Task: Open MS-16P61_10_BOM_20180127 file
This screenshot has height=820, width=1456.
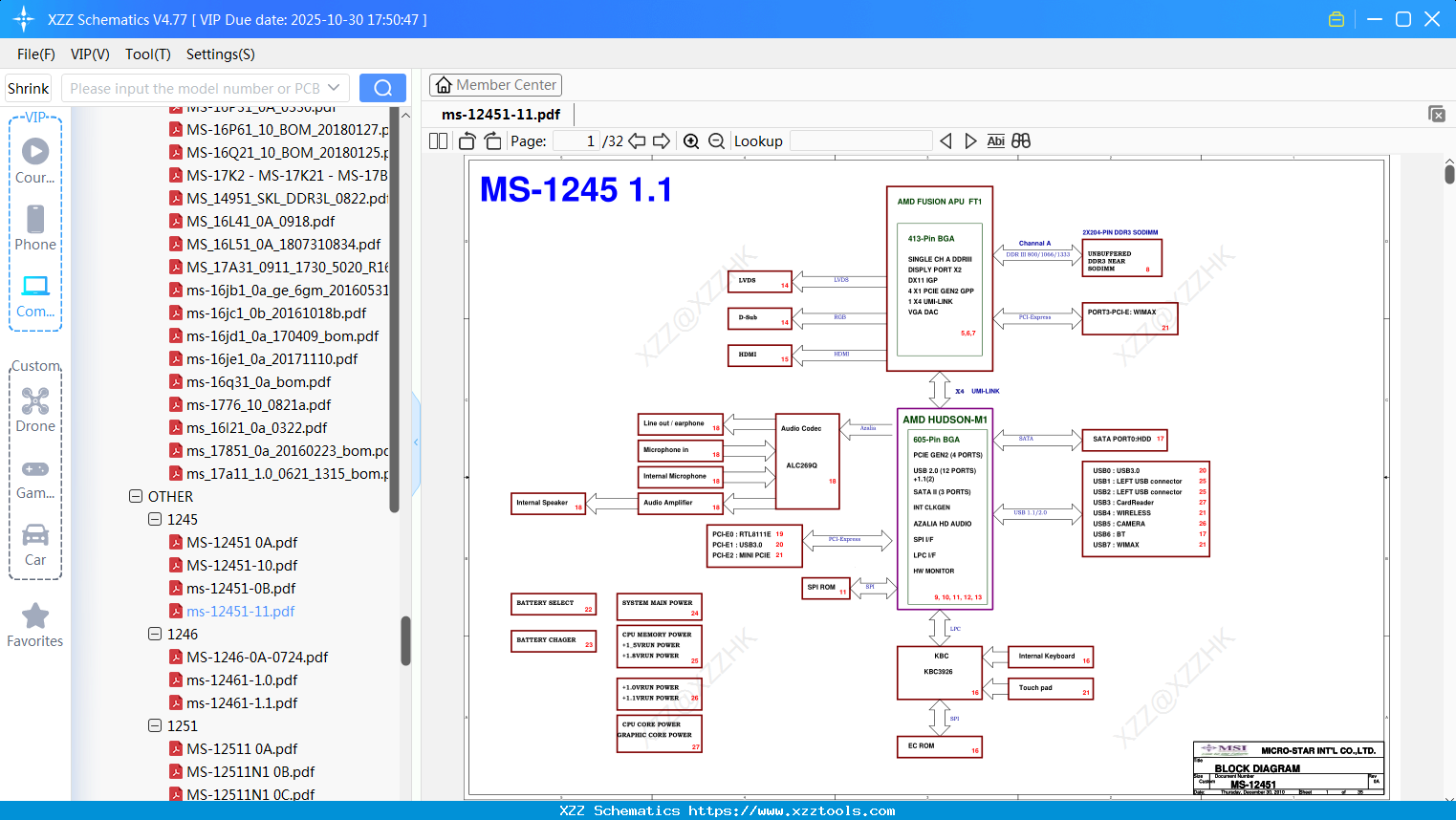Action: coord(279,130)
